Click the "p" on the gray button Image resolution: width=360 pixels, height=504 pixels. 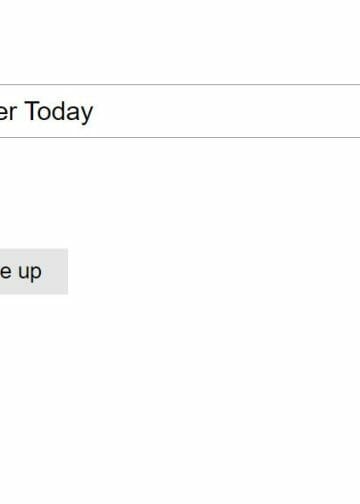(x=36, y=274)
